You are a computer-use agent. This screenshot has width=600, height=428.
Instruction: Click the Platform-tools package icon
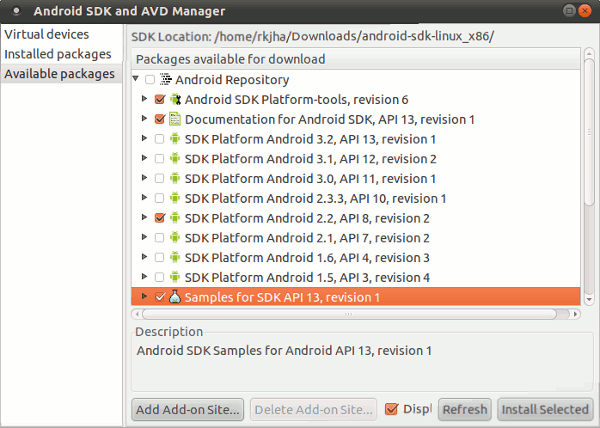pos(175,100)
